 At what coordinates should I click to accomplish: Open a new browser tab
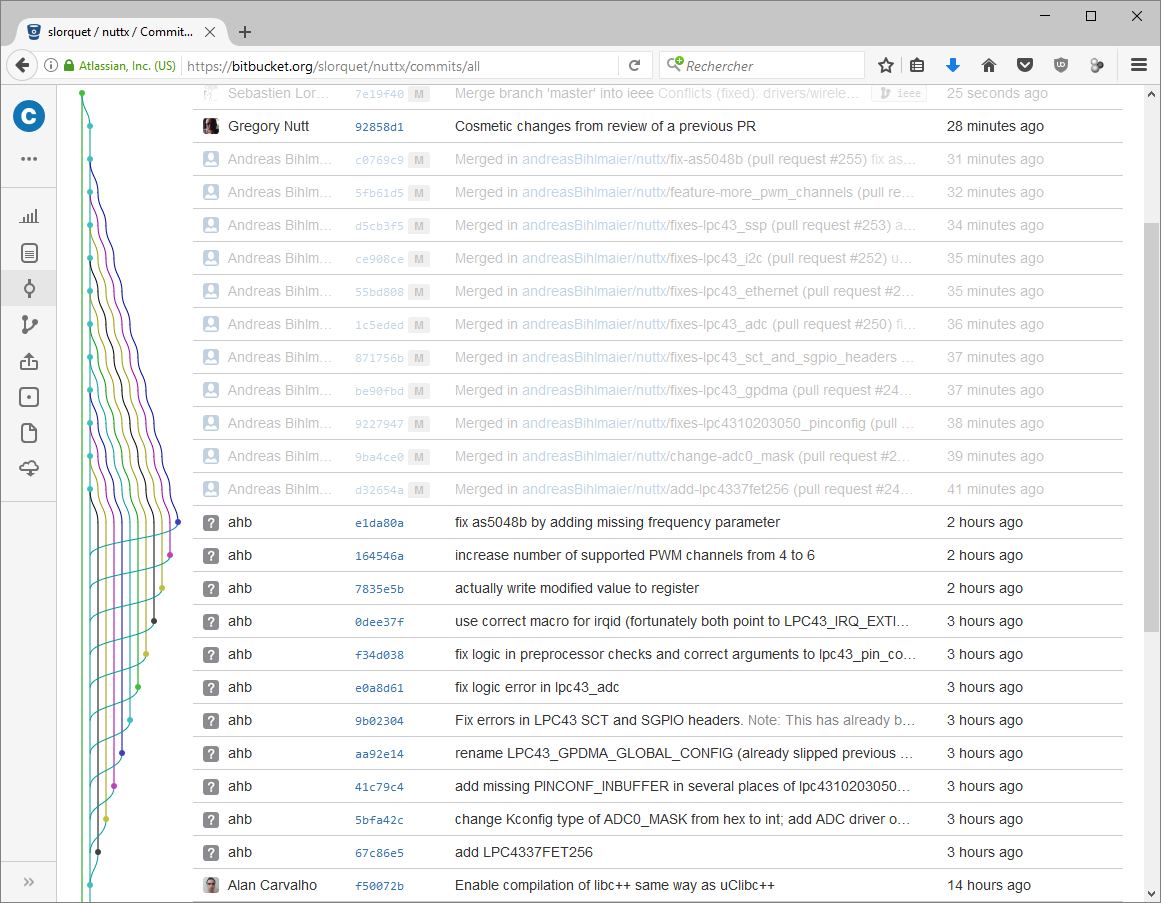pos(245,32)
